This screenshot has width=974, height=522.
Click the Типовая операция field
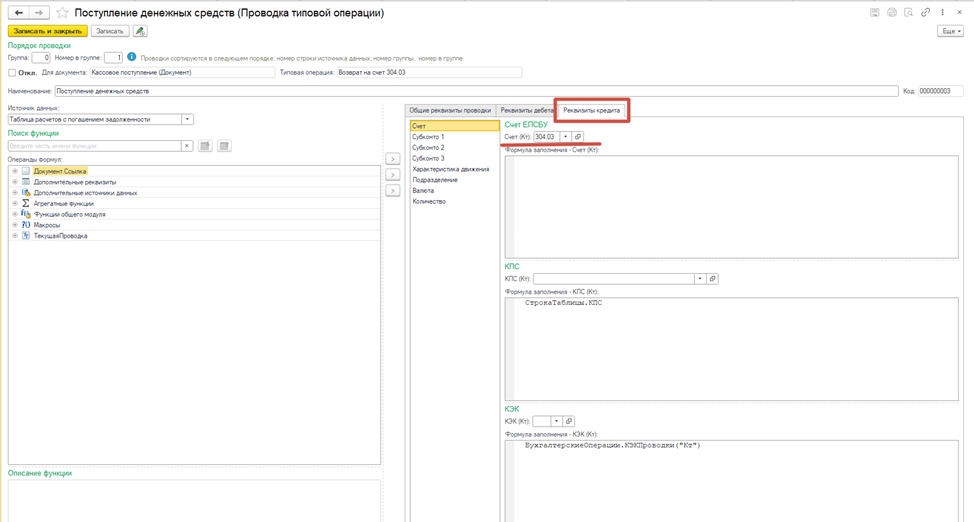coord(429,73)
